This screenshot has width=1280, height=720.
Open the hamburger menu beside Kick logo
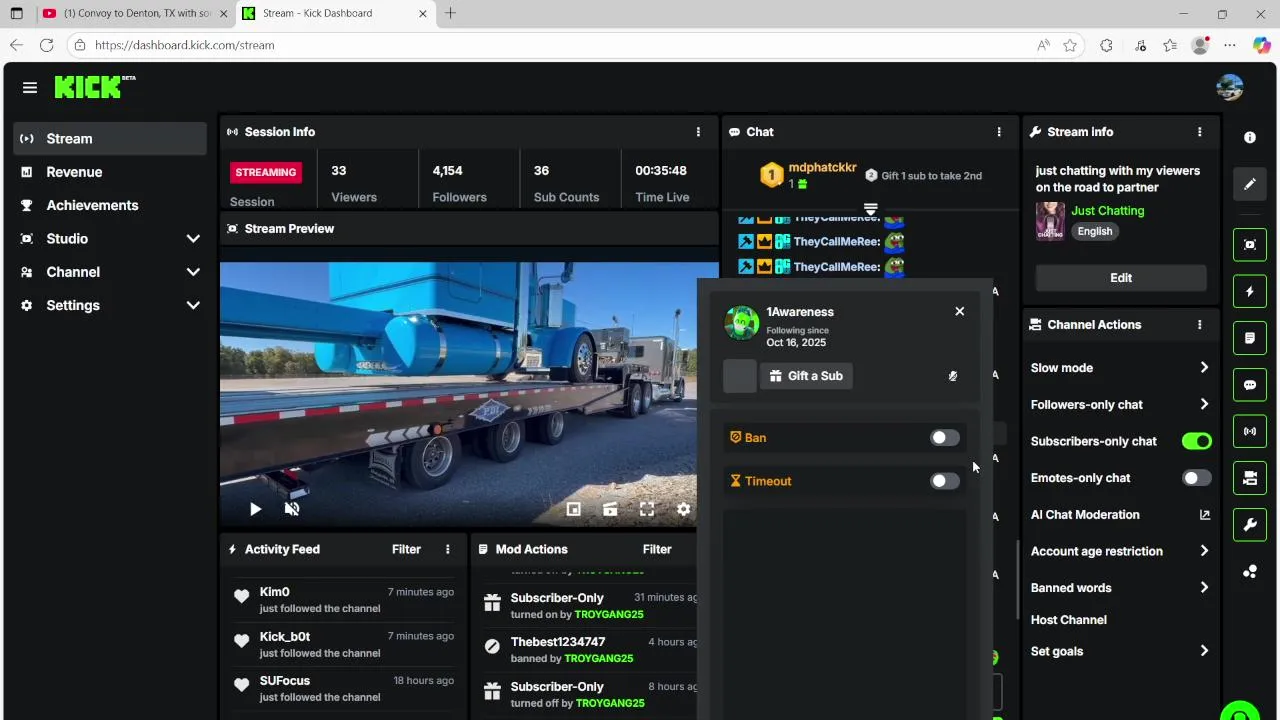(x=30, y=88)
